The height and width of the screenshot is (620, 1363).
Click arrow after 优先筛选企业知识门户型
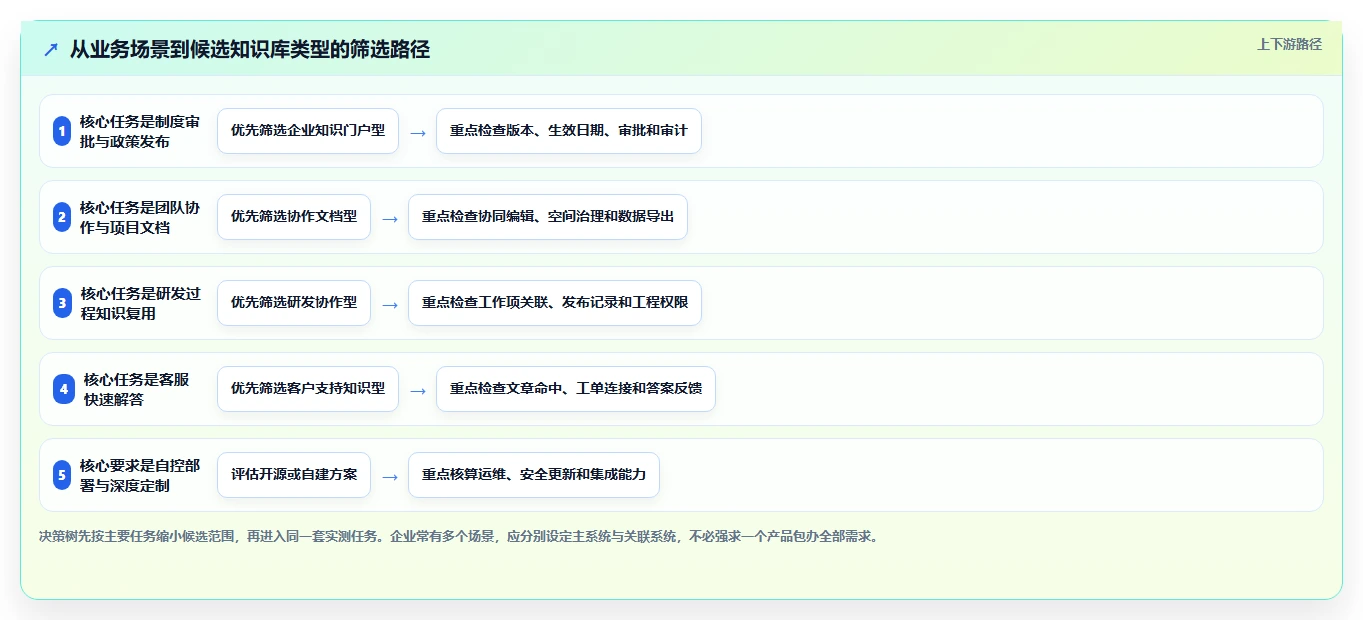tap(418, 132)
